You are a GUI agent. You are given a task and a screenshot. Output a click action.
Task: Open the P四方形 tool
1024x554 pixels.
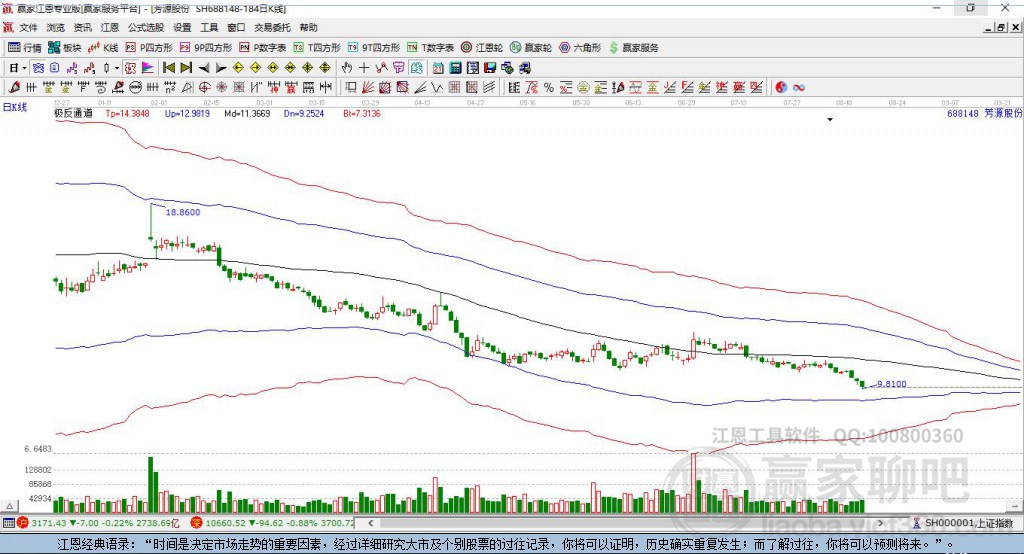click(149, 48)
